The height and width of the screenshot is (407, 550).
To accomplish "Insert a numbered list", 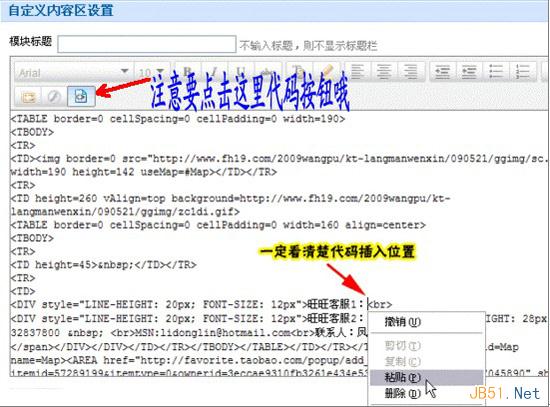I will tap(523, 72).
